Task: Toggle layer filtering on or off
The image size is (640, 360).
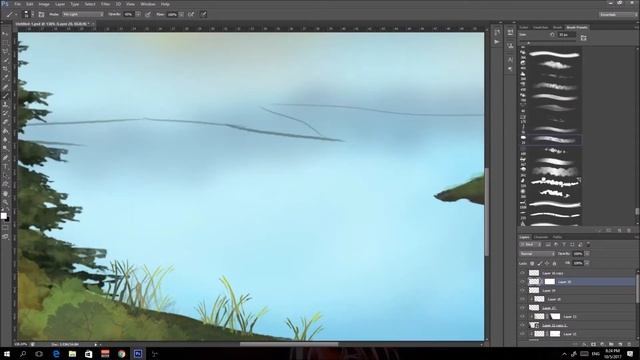Action: (588, 244)
